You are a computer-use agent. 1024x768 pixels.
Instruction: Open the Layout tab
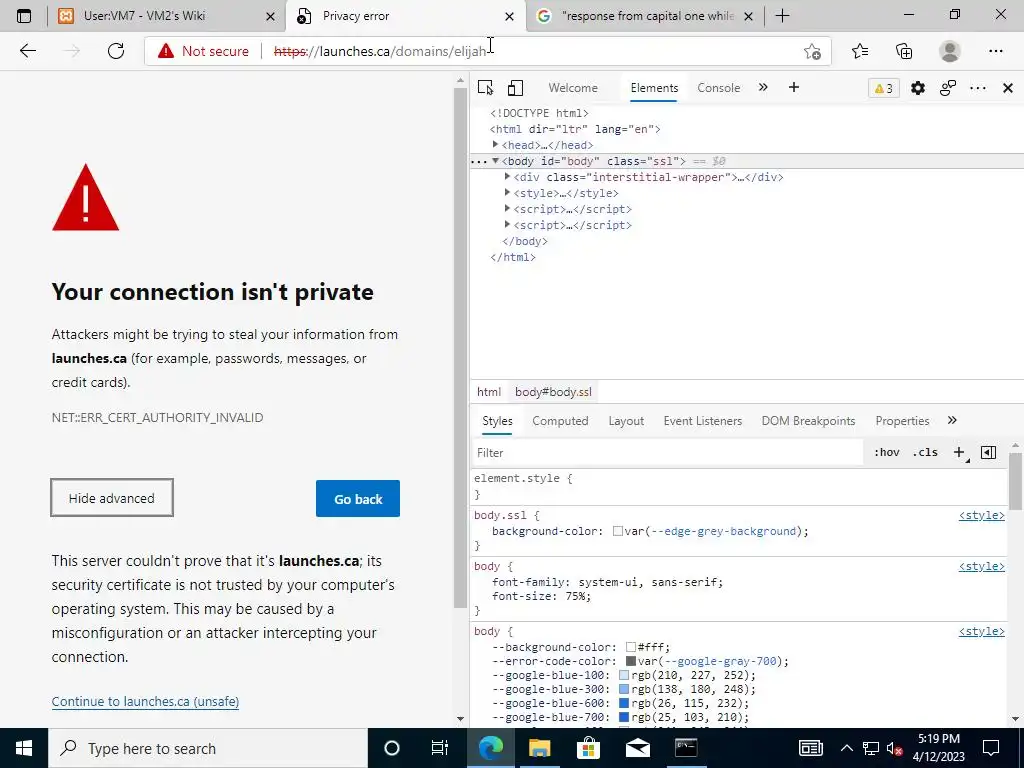tap(626, 421)
